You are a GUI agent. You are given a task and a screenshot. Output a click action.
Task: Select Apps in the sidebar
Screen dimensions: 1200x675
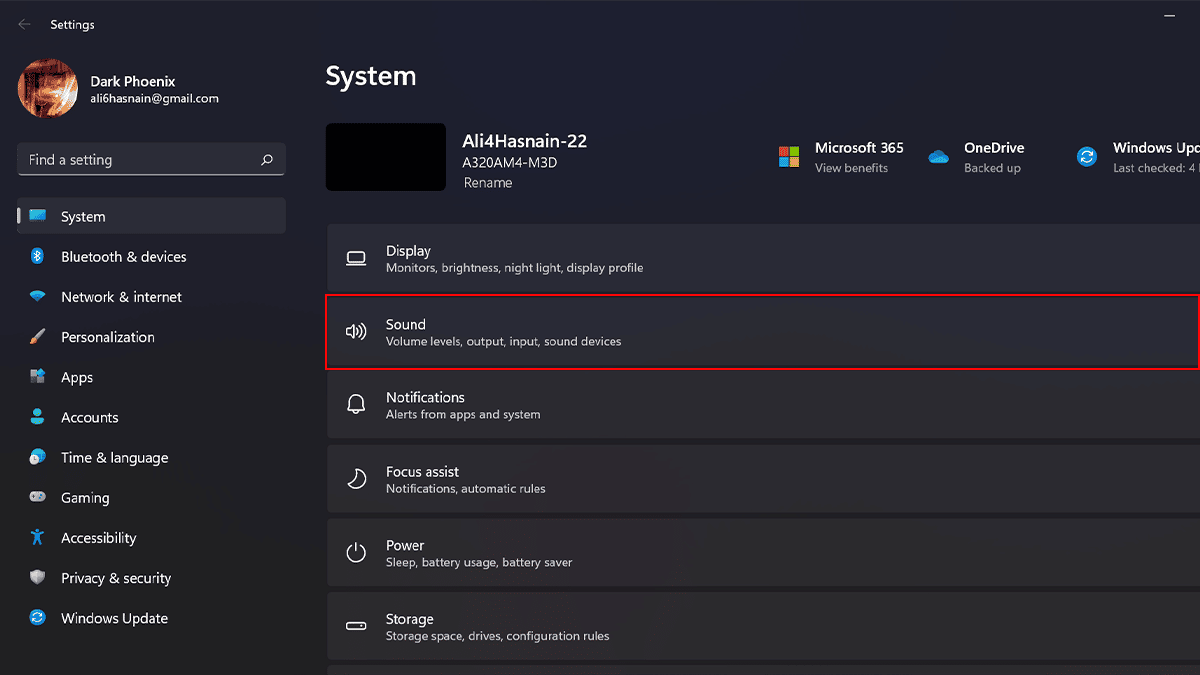tap(77, 378)
